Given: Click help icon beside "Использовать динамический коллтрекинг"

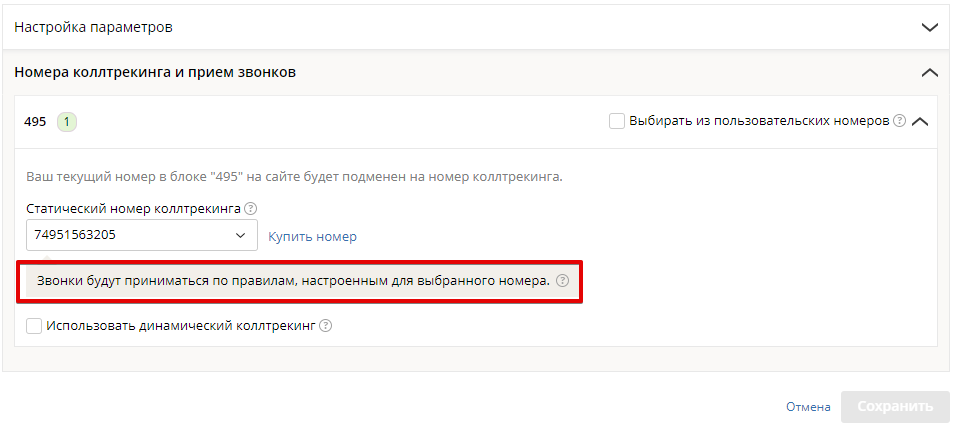Looking at the screenshot, I should pyautogui.click(x=326, y=326).
